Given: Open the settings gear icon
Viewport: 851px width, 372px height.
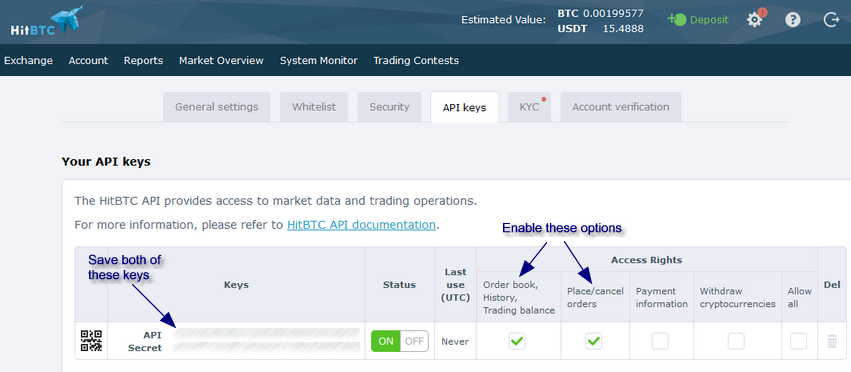Looking at the screenshot, I should [x=754, y=20].
